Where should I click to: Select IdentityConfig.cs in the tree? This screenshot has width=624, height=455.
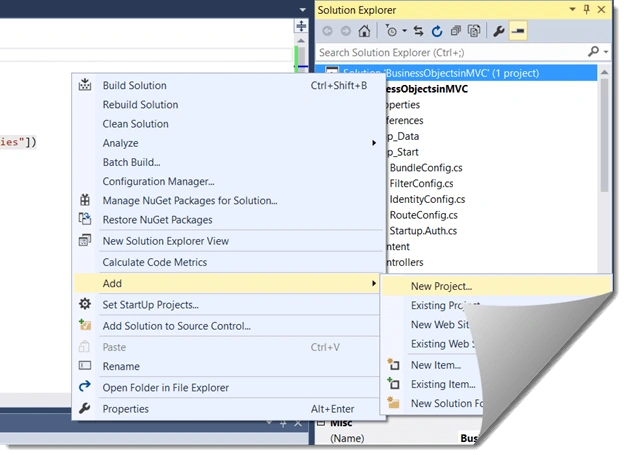(x=427, y=199)
